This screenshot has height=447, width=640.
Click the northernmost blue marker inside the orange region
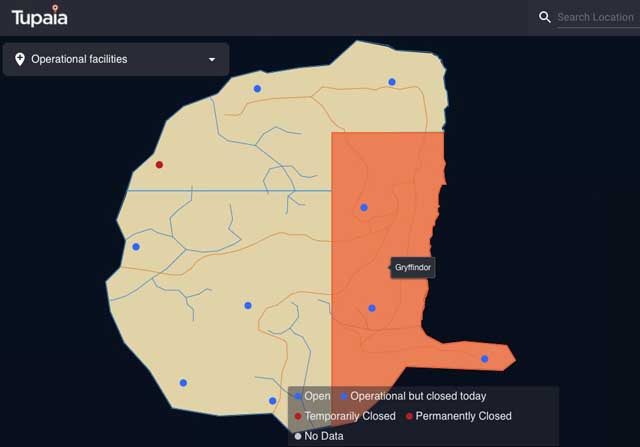click(364, 208)
